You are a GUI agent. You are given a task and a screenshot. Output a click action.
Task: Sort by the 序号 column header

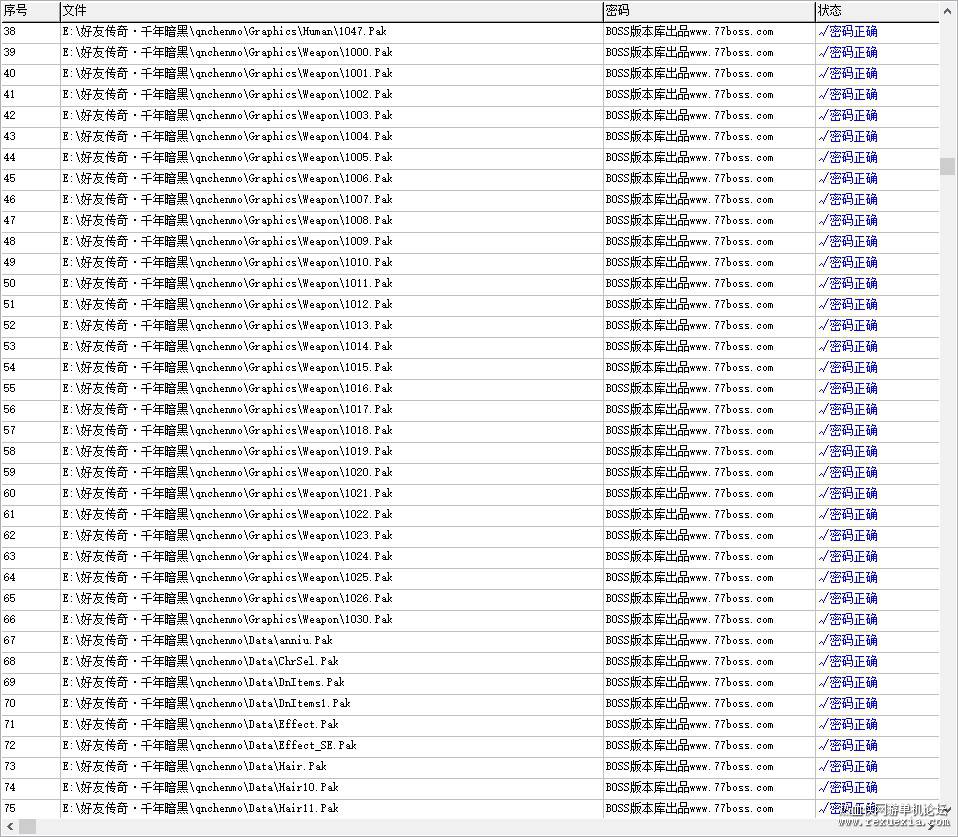31,10
